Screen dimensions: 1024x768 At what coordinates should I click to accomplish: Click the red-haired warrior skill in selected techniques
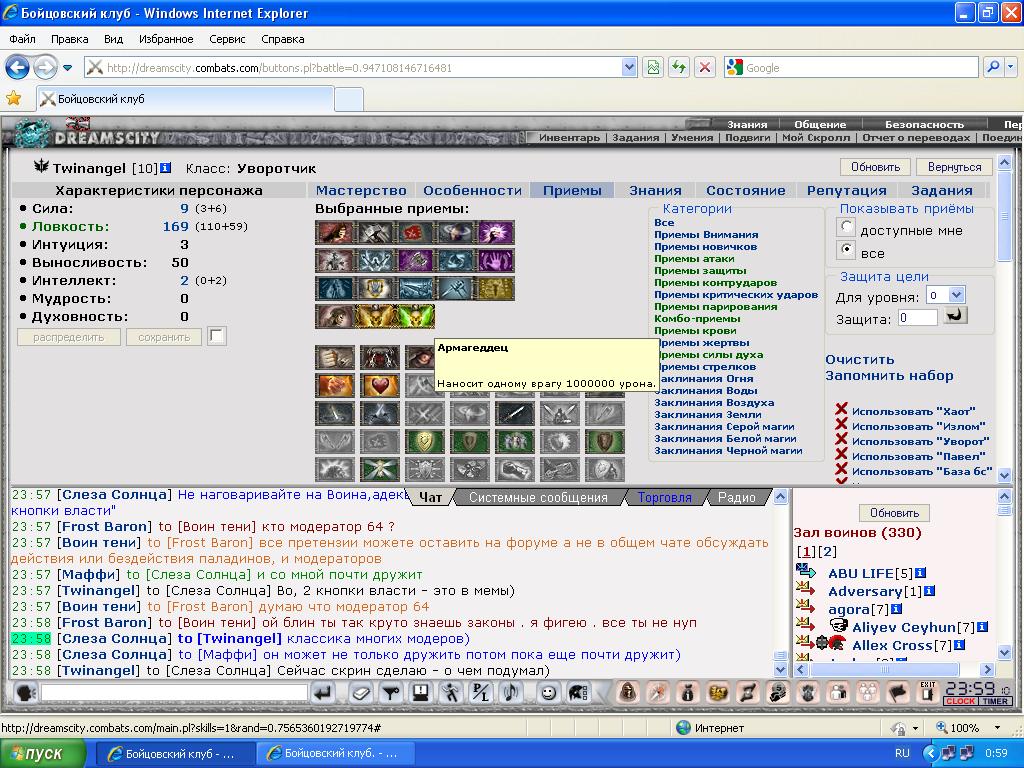334,232
